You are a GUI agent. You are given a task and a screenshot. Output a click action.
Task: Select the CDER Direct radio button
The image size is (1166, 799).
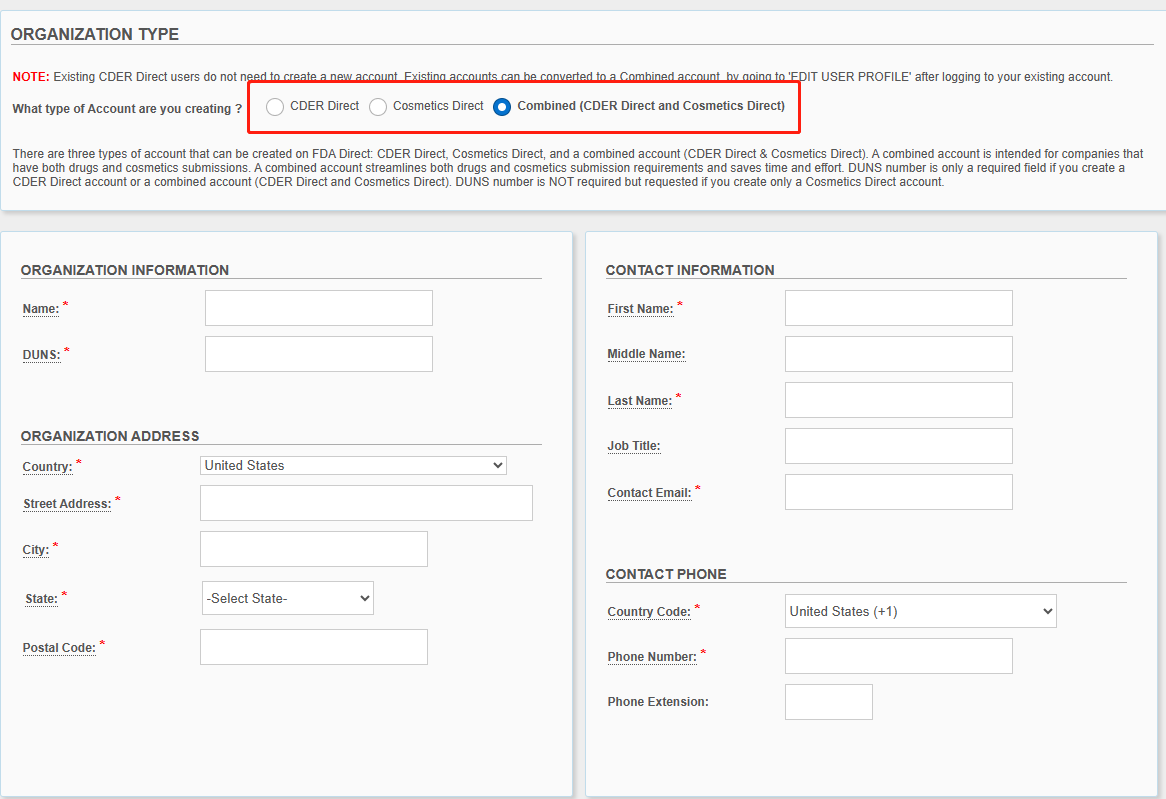point(275,107)
